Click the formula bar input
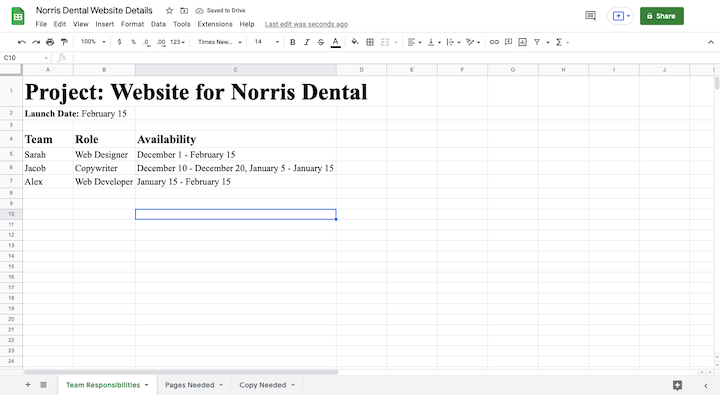Screen dimensions: 720x395 click(395, 57)
